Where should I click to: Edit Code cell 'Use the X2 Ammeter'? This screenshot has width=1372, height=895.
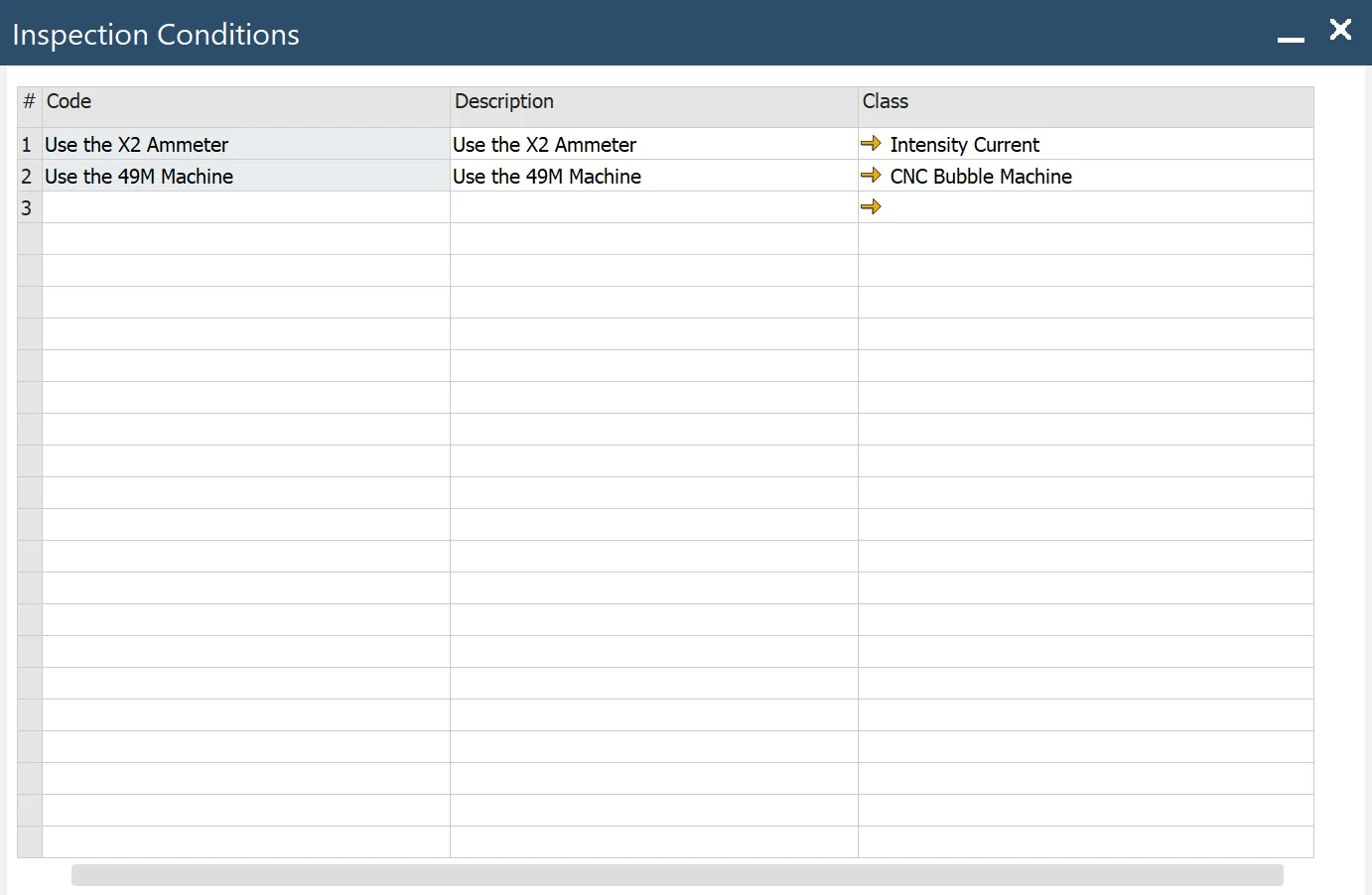click(x=245, y=145)
